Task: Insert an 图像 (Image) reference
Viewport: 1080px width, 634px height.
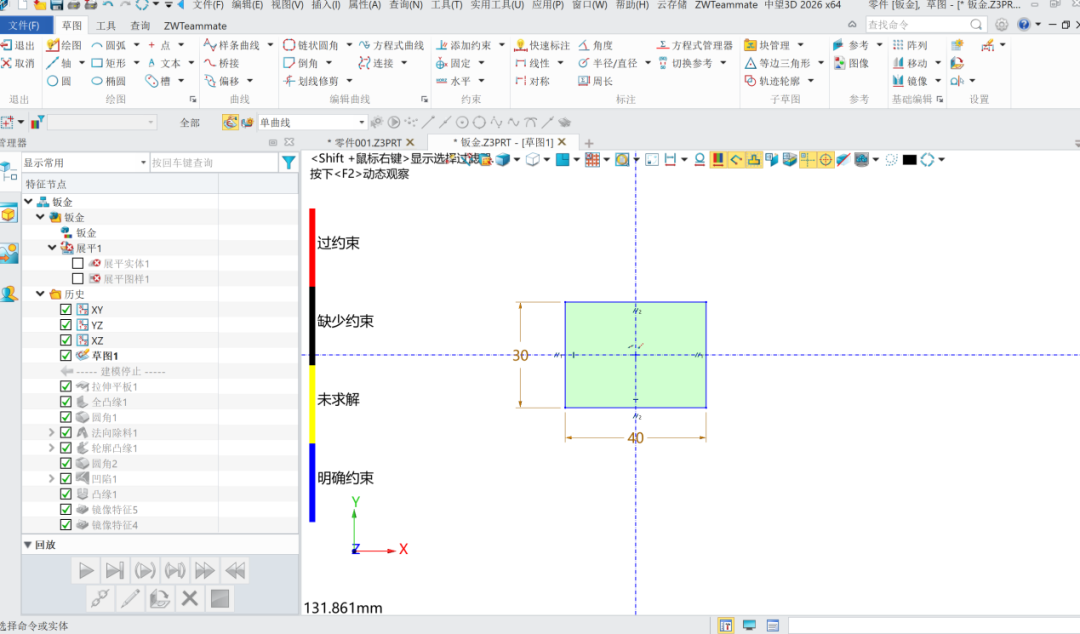Action: click(x=851, y=63)
